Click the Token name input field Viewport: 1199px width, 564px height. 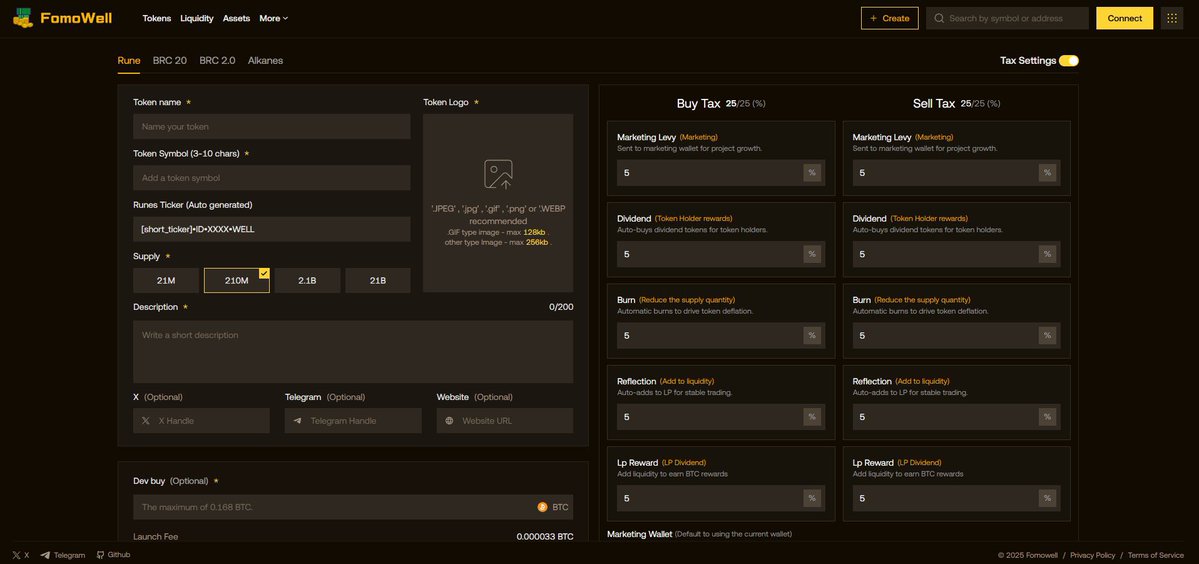coord(271,126)
